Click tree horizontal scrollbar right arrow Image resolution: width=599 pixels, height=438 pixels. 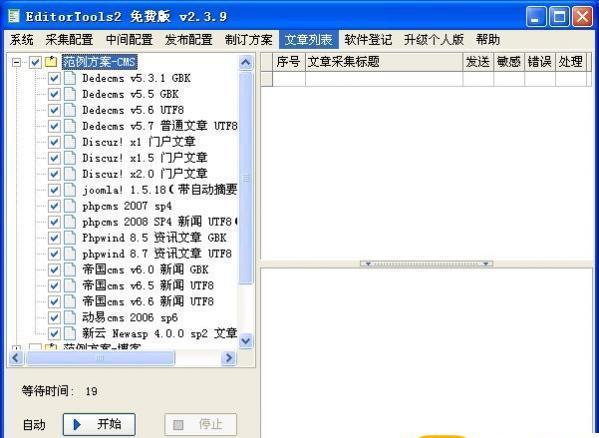(229, 358)
